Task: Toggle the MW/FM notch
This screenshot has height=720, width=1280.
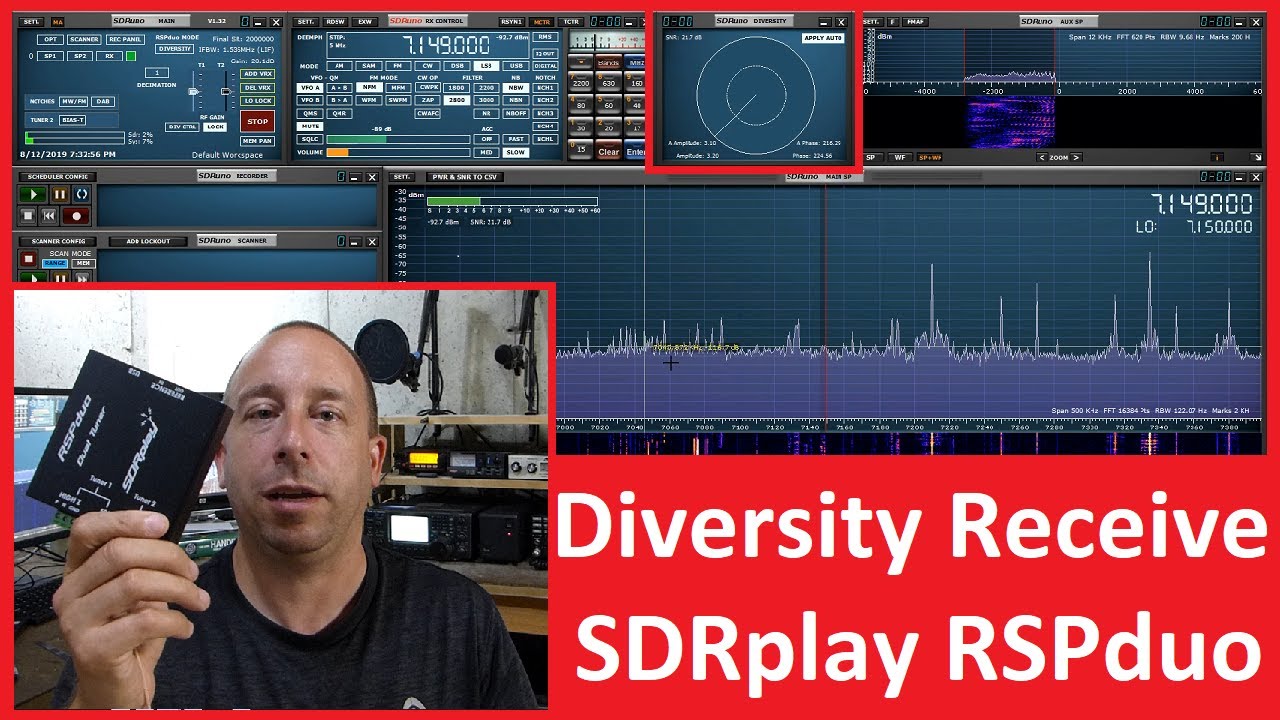Action: 73,101
